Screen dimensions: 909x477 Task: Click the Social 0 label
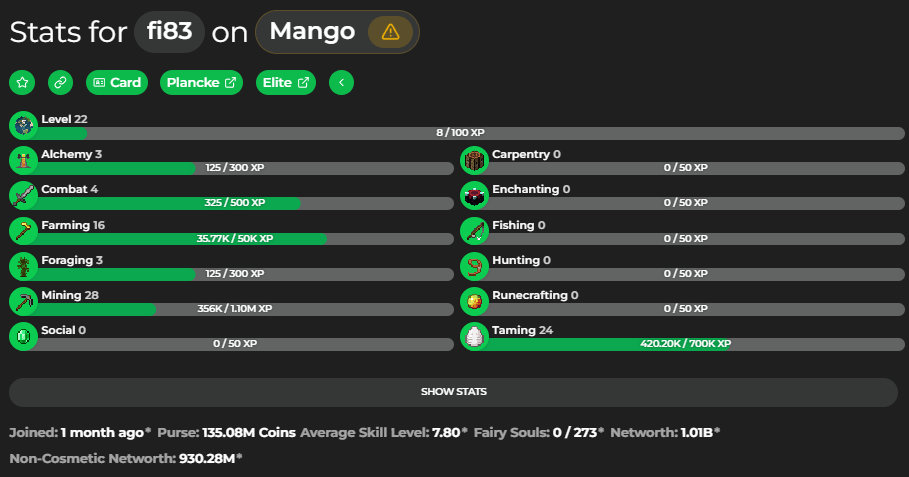(x=64, y=330)
